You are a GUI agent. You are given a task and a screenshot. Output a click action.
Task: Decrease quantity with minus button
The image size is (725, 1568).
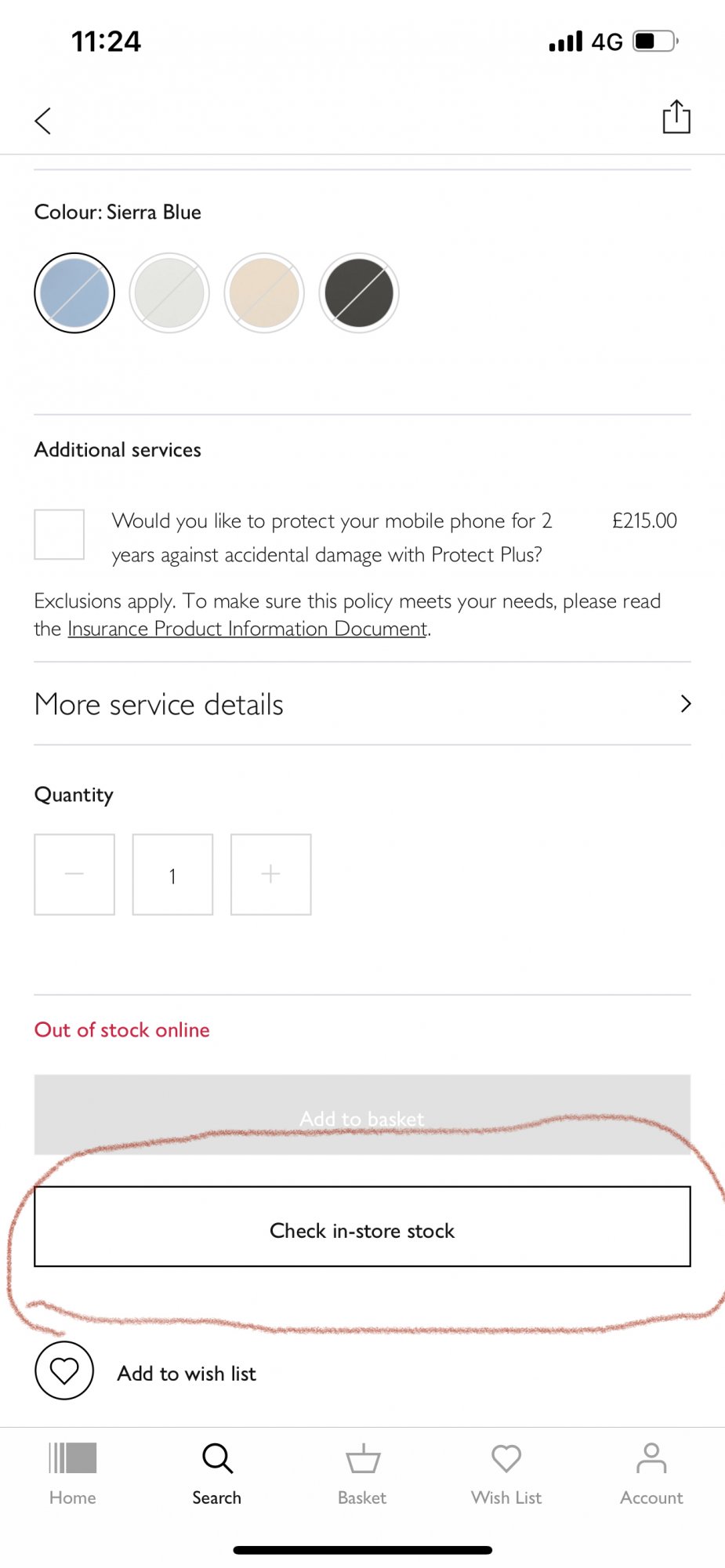click(x=74, y=874)
